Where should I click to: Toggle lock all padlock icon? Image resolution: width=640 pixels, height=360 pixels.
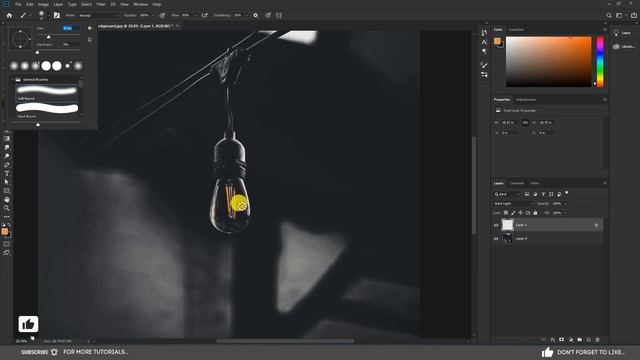click(x=536, y=213)
